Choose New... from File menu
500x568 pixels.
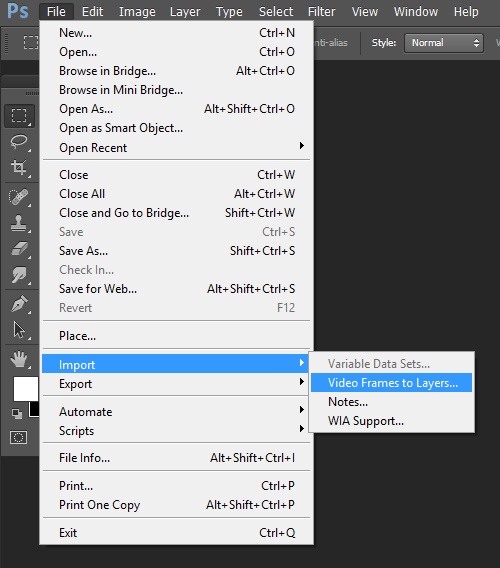point(176,33)
